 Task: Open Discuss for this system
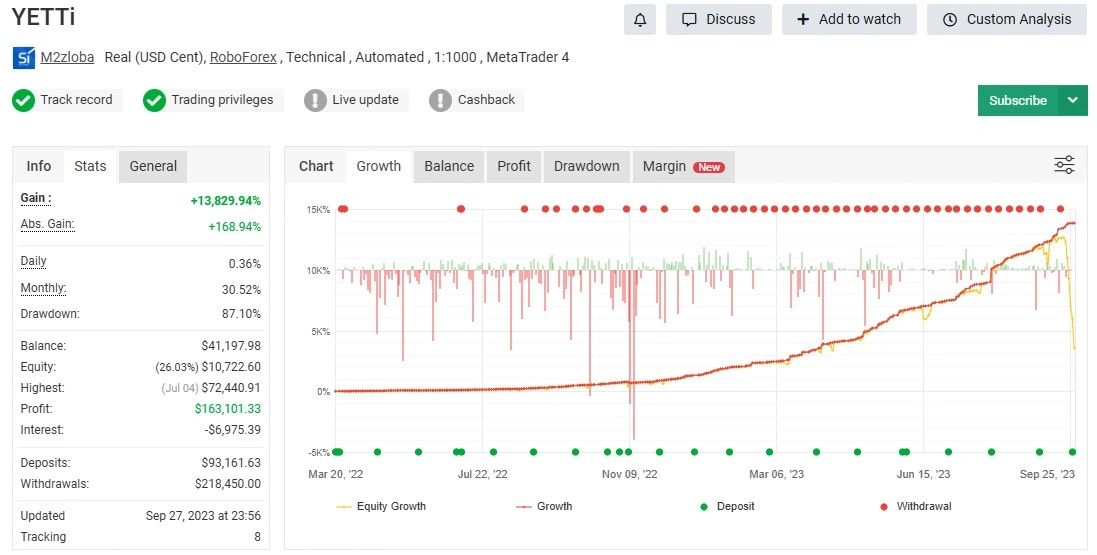click(x=719, y=19)
